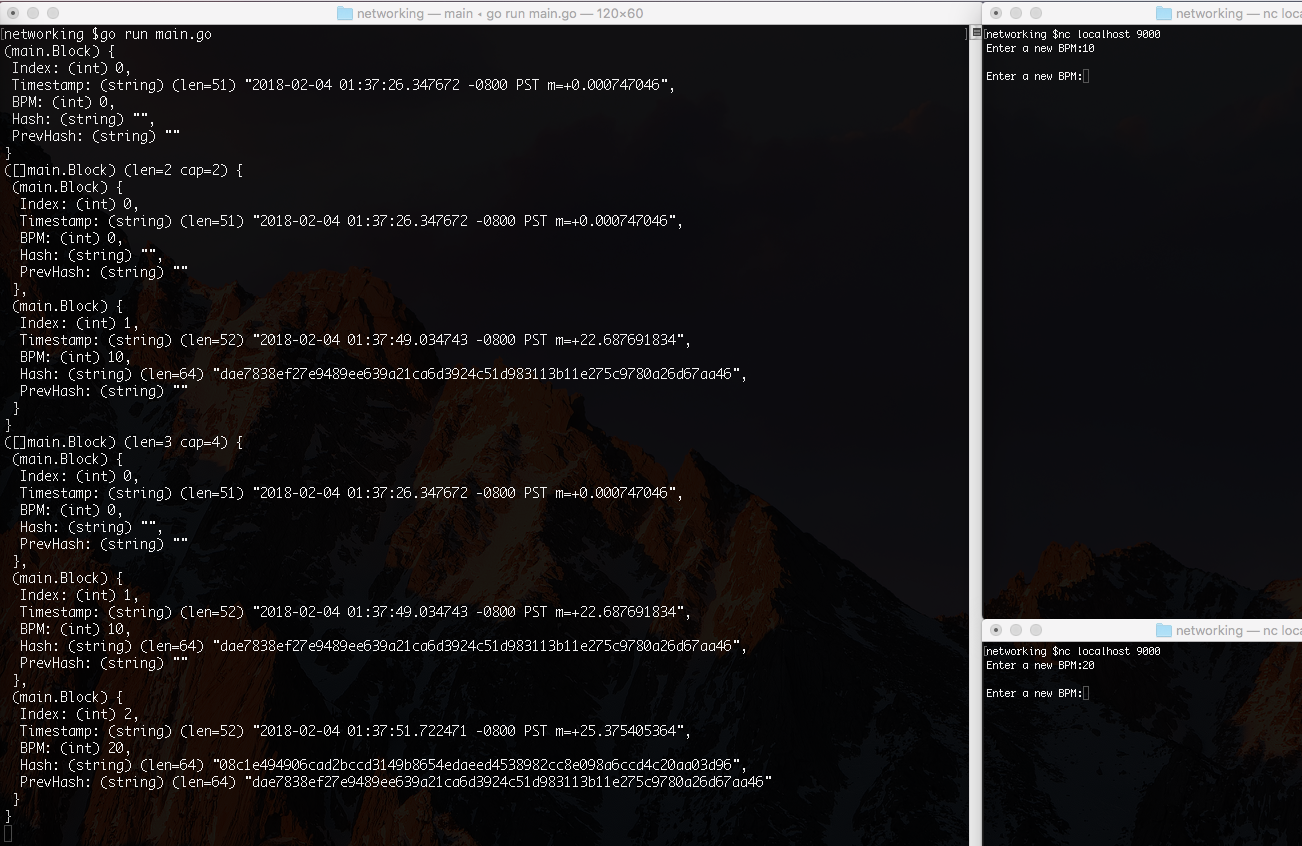Click the empty BPM prompt in the top-right window

pos(1037,76)
